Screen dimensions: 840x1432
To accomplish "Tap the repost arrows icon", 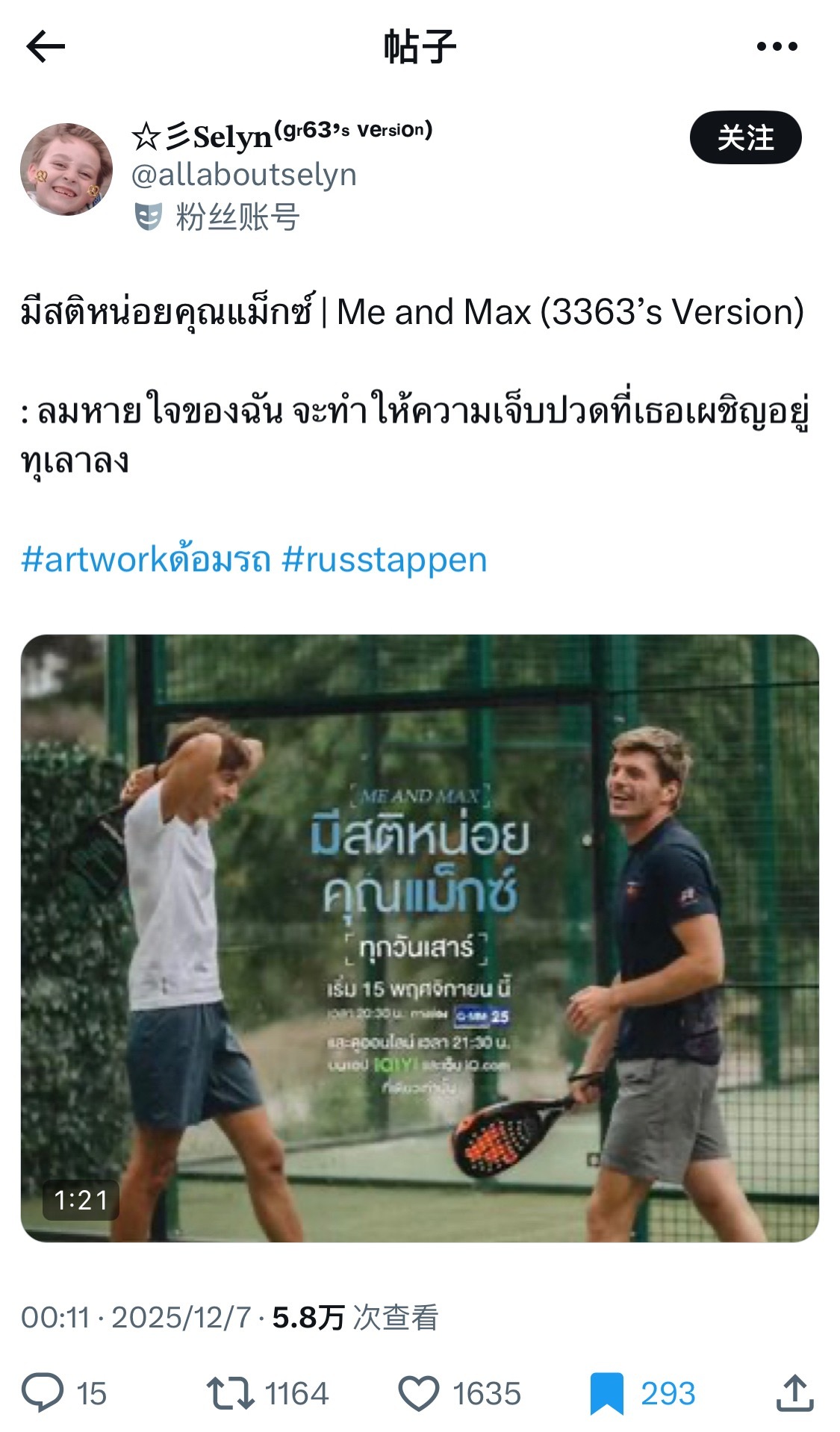I will pyautogui.click(x=231, y=1393).
